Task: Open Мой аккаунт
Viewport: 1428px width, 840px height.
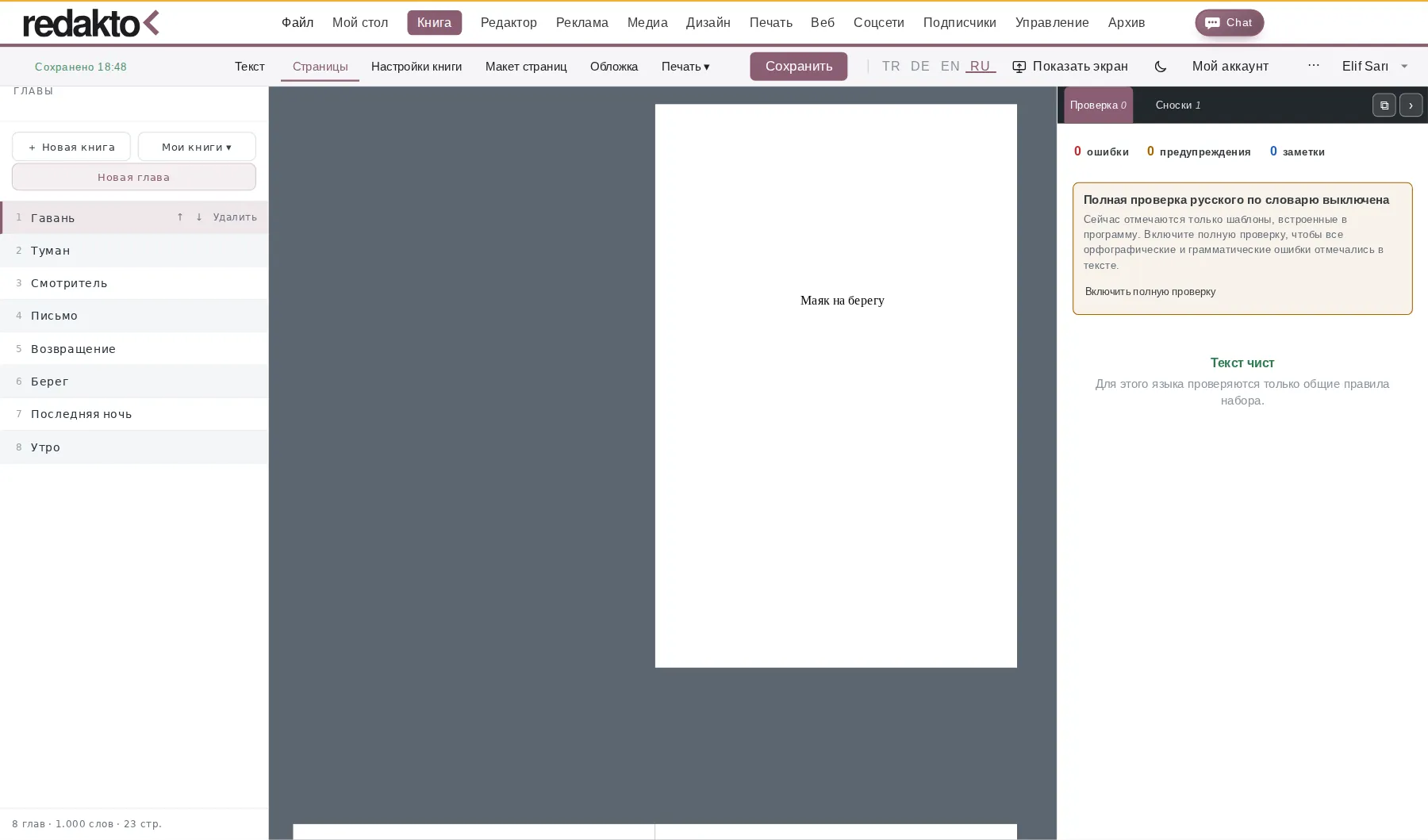Action: (x=1230, y=67)
